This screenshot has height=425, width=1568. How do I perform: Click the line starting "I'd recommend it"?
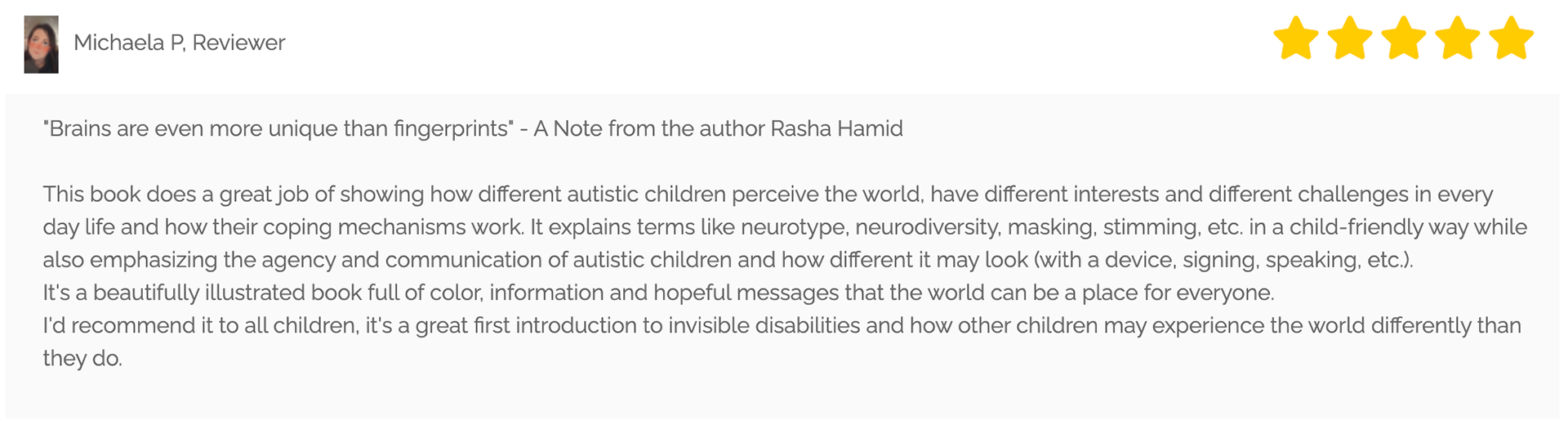tap(782, 325)
